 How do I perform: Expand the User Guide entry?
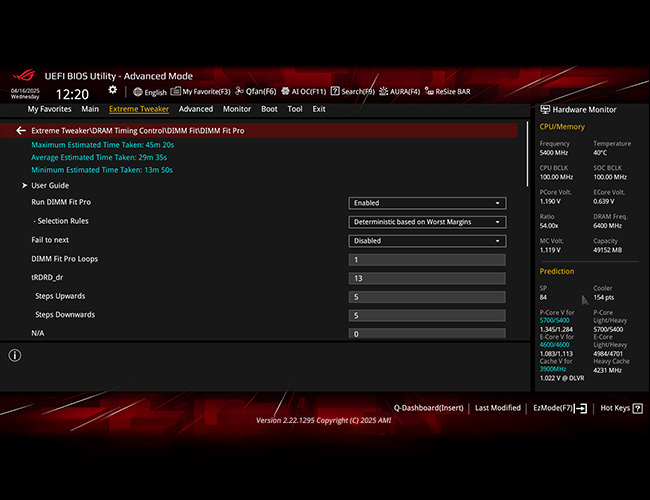(x=50, y=185)
